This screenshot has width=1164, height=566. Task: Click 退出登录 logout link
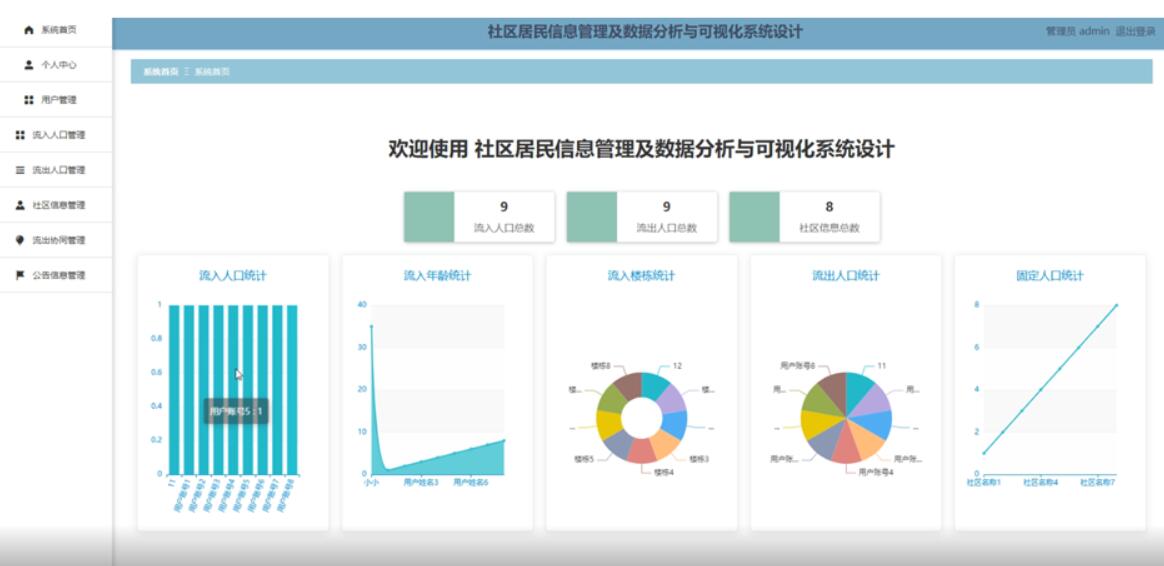point(1135,31)
